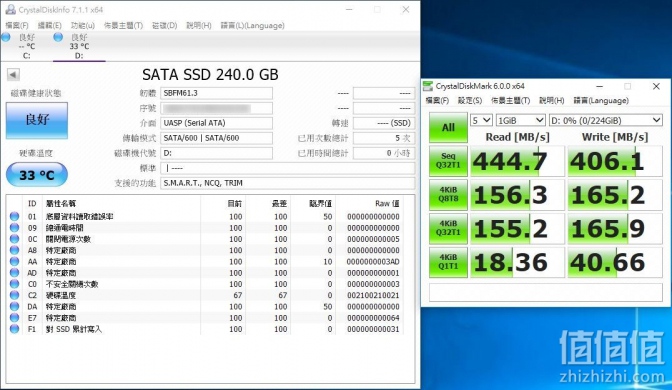This screenshot has width=672, height=390.
Task: Open the D: 0% drive selection dropdown
Action: coord(606,120)
